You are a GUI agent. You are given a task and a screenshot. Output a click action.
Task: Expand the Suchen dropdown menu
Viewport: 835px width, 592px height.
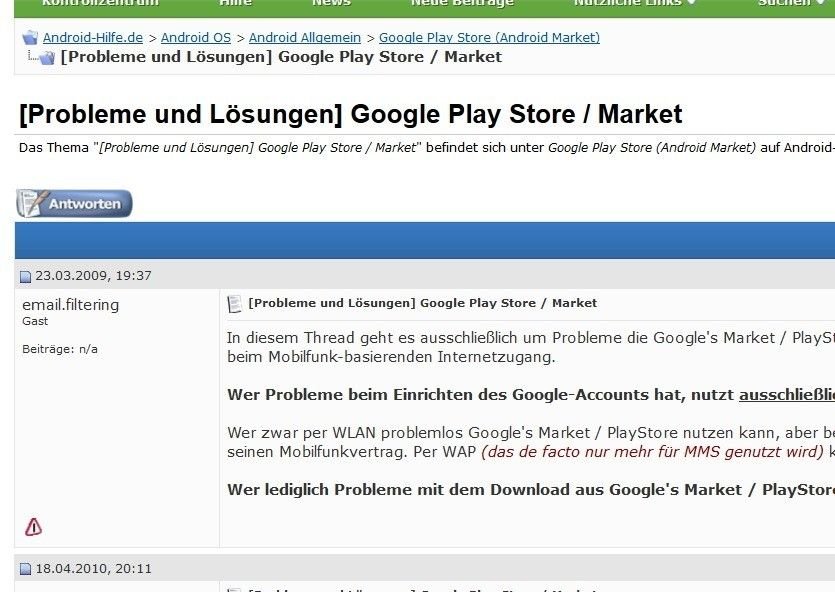pyautogui.click(x=792, y=3)
